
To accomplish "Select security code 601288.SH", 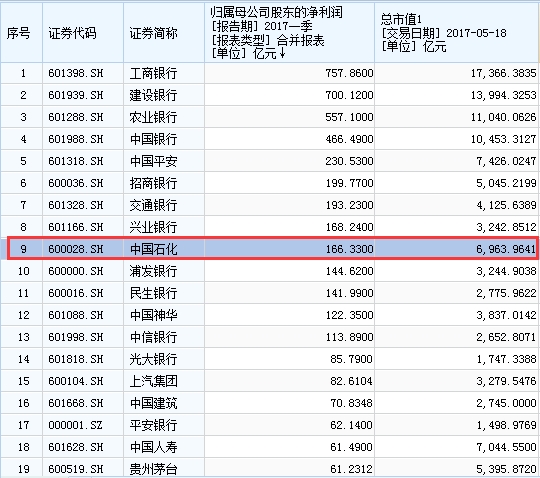I will click(76, 117).
